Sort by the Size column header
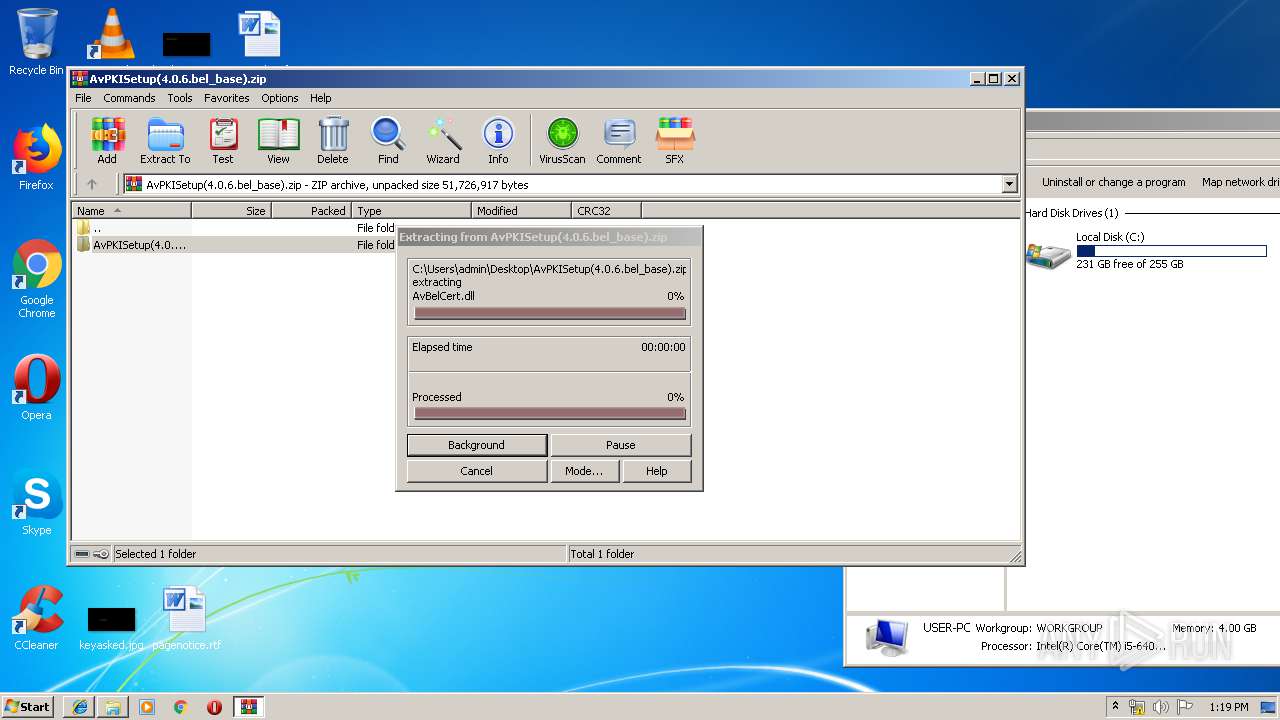This screenshot has width=1280, height=720. (231, 210)
